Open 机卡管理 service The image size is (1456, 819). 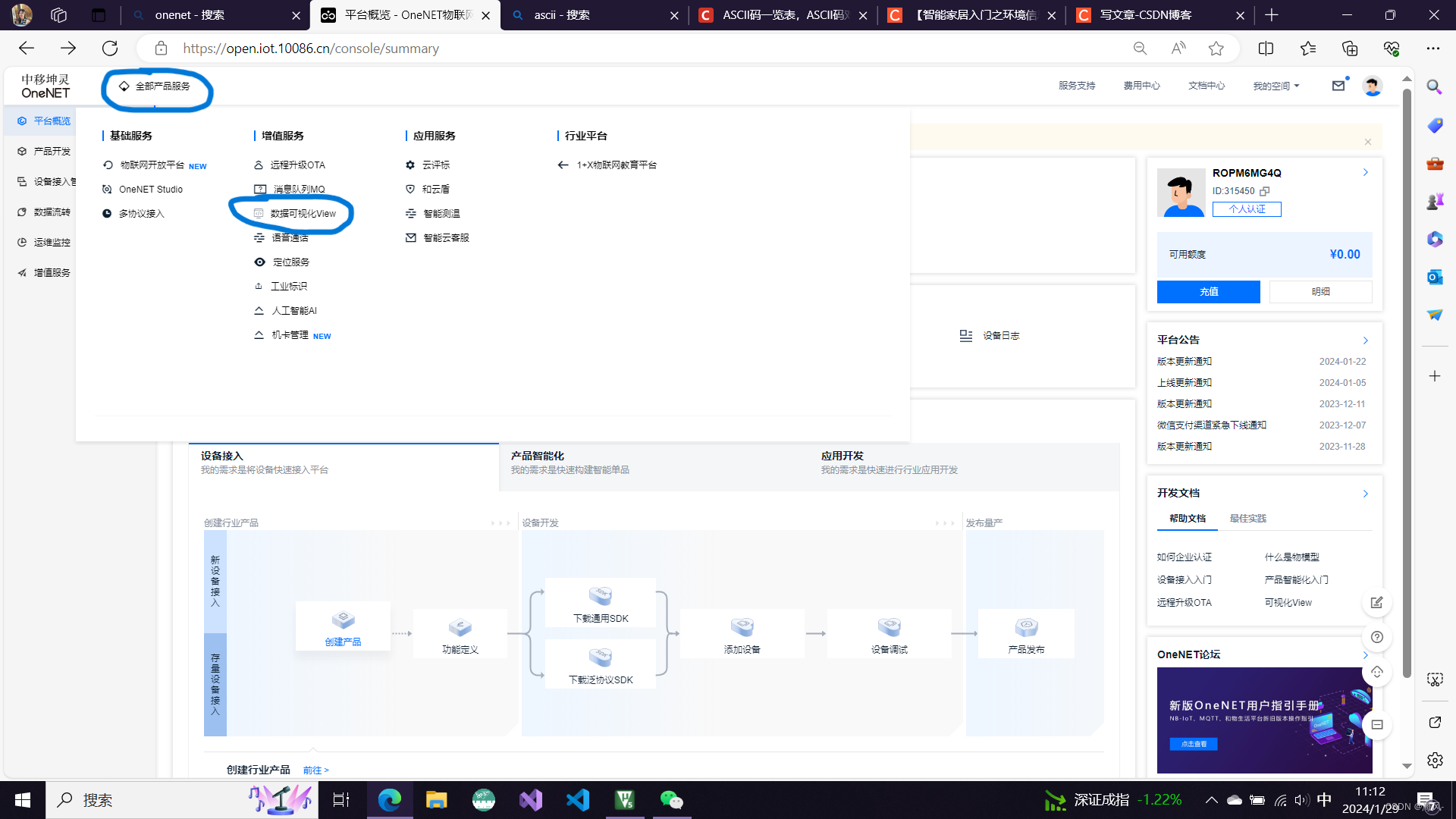[292, 335]
